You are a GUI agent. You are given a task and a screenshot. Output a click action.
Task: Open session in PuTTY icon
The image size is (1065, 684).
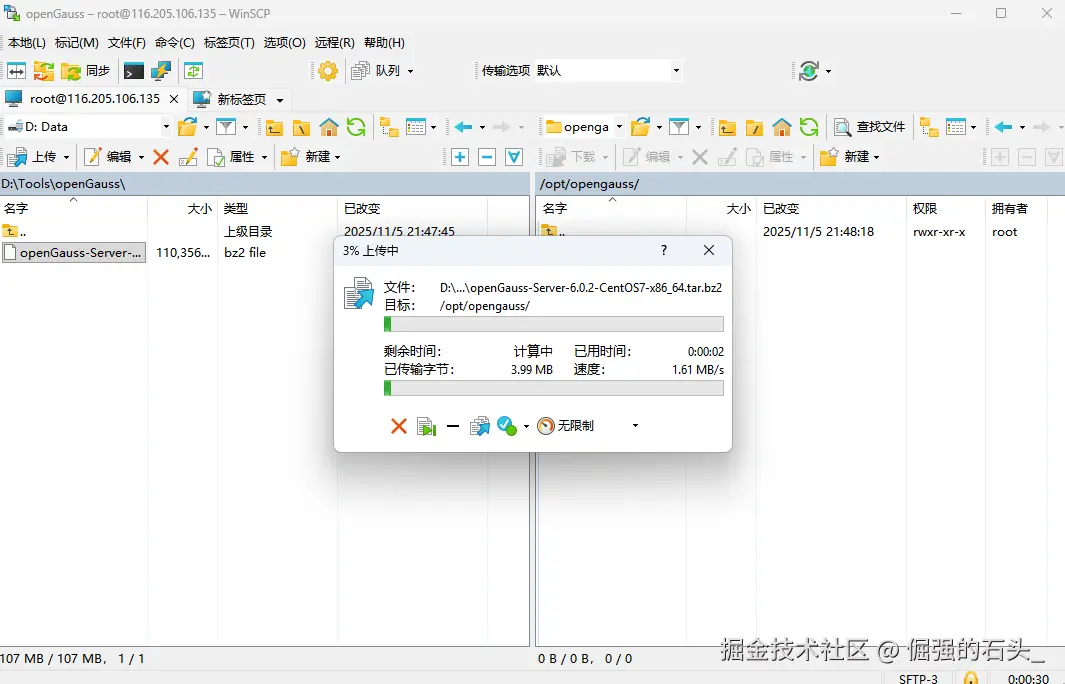click(161, 71)
